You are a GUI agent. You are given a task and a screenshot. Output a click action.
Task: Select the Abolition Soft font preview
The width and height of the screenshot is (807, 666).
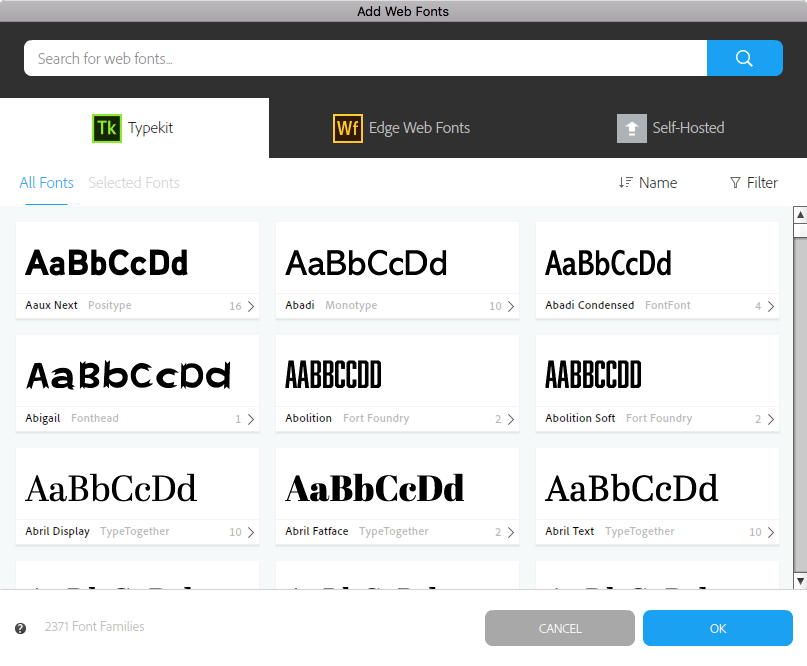593,374
